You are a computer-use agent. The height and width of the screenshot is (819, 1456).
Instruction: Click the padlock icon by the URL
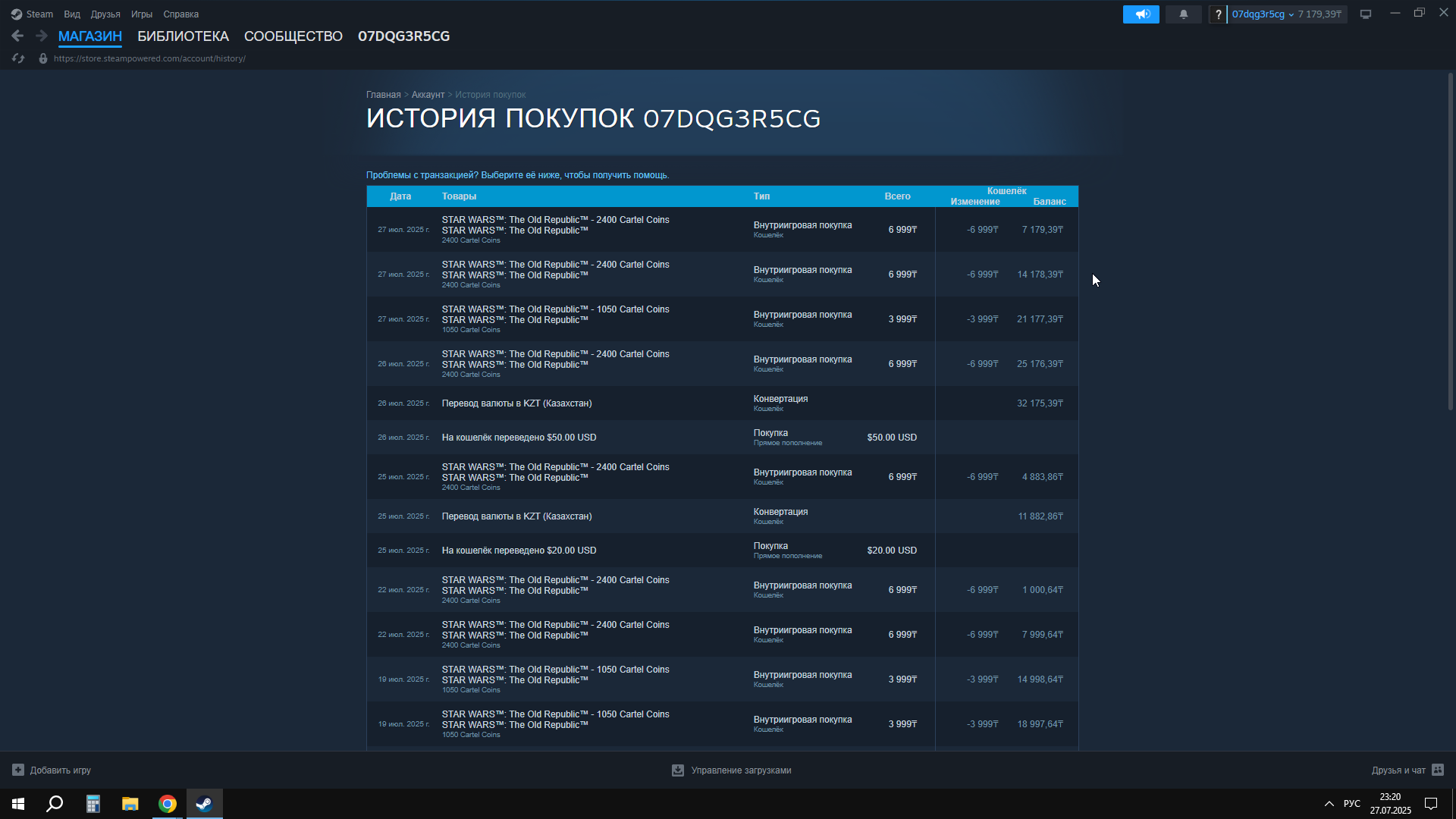(43, 58)
